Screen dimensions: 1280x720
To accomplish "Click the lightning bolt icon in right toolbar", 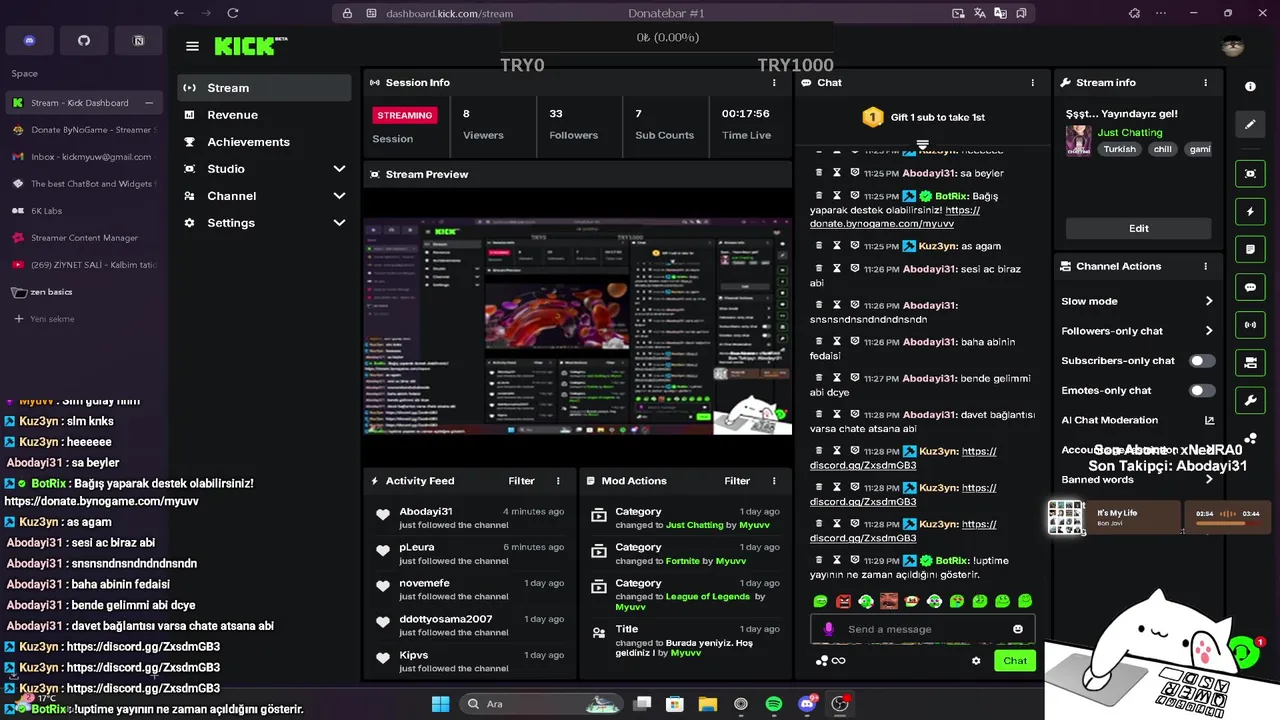I will (1250, 212).
